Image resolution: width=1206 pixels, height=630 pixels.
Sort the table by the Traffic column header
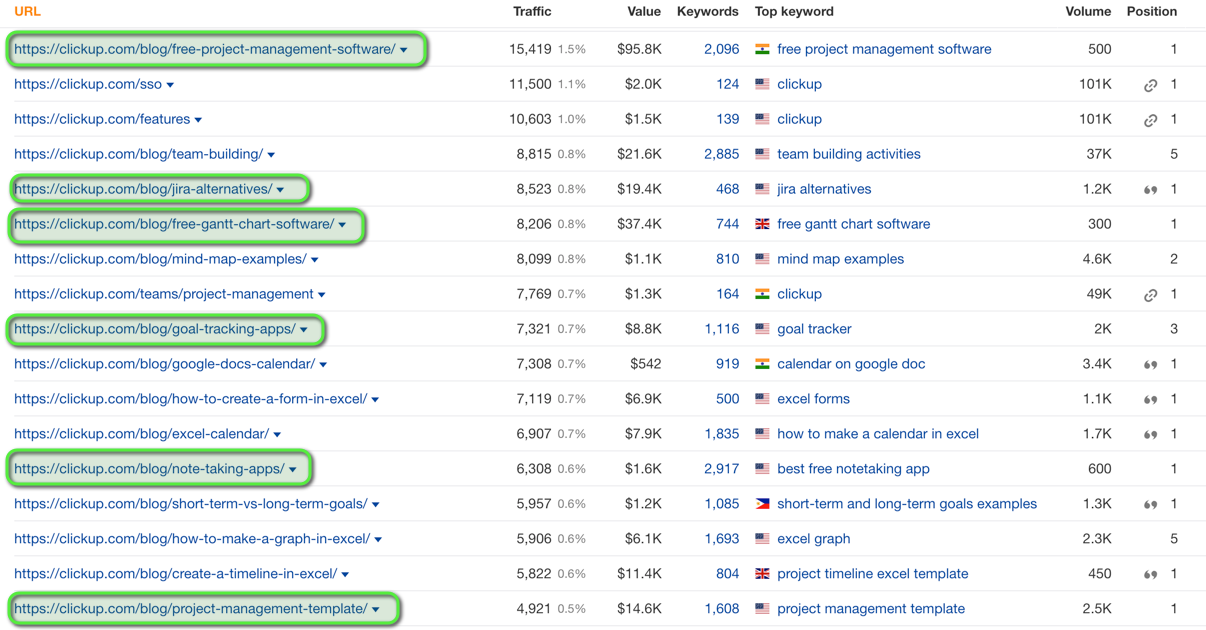(x=532, y=12)
